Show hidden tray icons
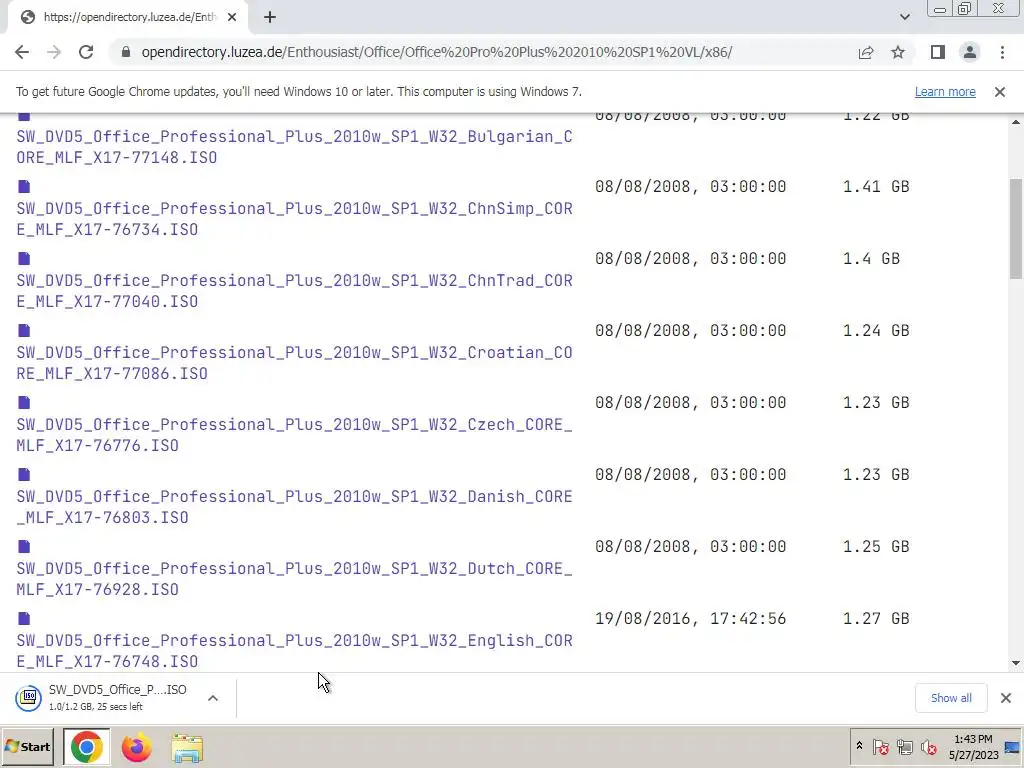This screenshot has height=768, width=1024. (x=859, y=746)
